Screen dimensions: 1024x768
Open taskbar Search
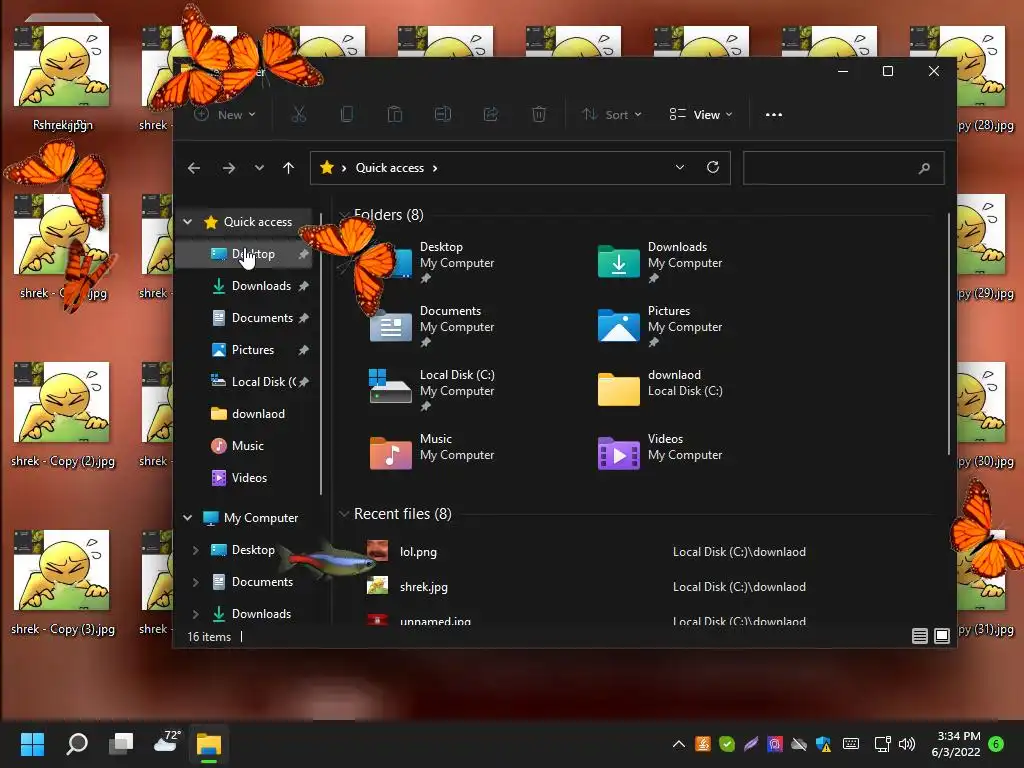pyautogui.click(x=77, y=744)
